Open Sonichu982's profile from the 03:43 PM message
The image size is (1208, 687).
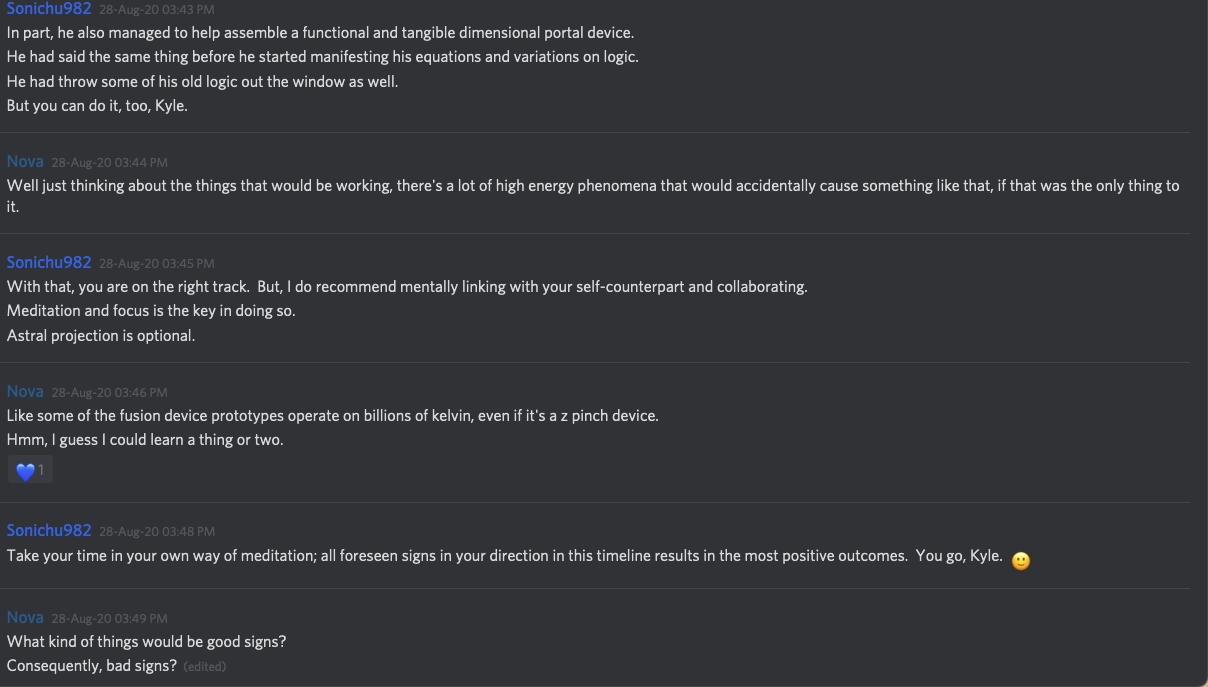(x=49, y=8)
